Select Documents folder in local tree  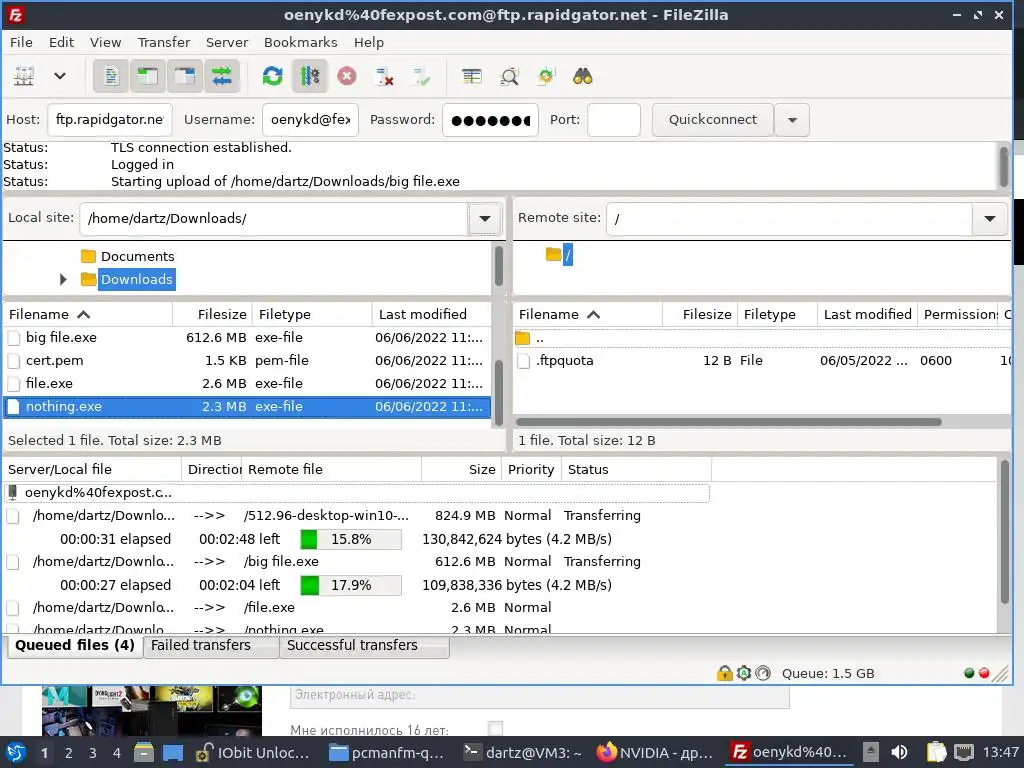pyautogui.click(x=137, y=256)
